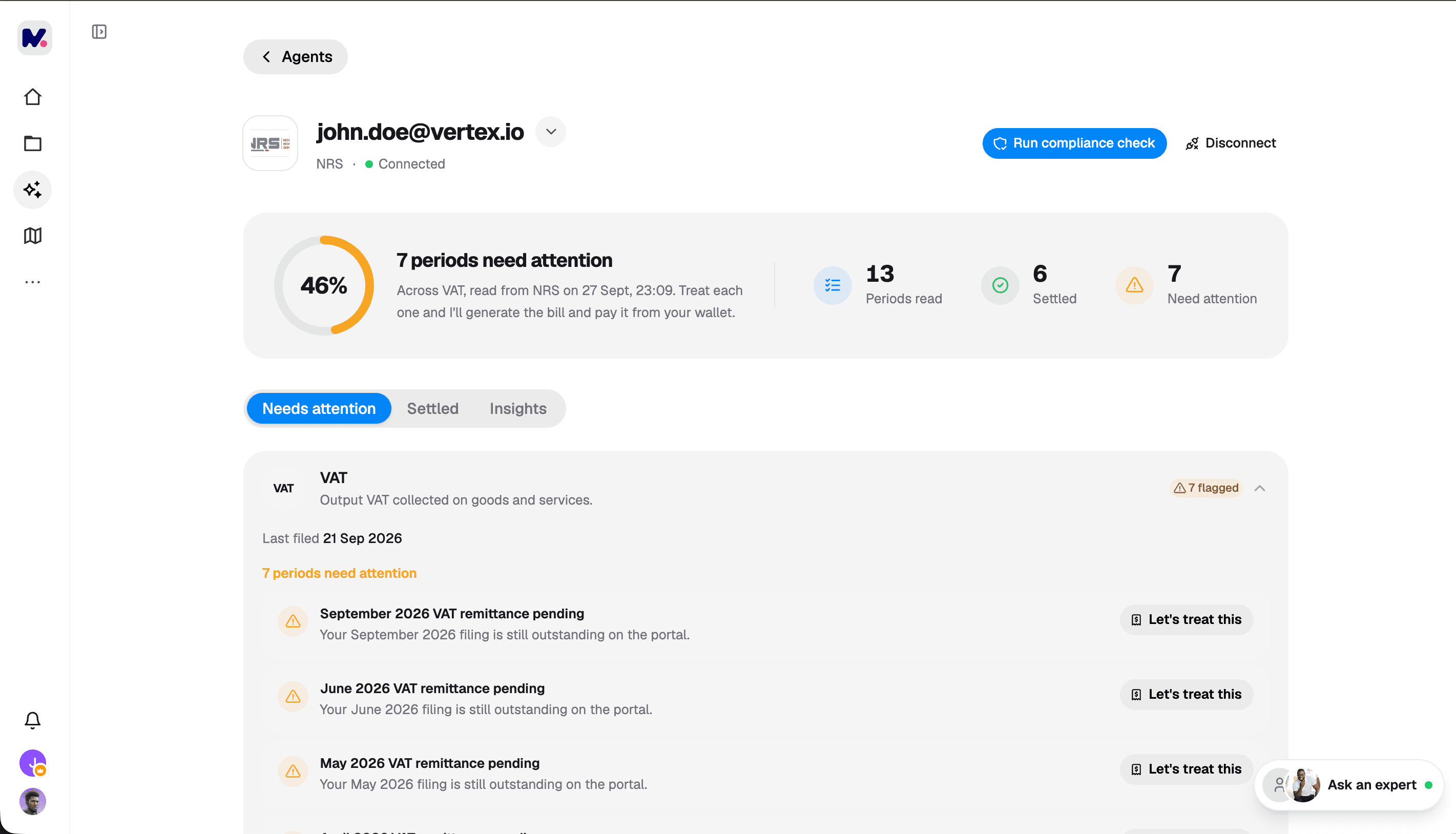1456x834 pixels.
Task: Click 'Output VAT collected on goods and services.'
Action: pyautogui.click(x=456, y=500)
